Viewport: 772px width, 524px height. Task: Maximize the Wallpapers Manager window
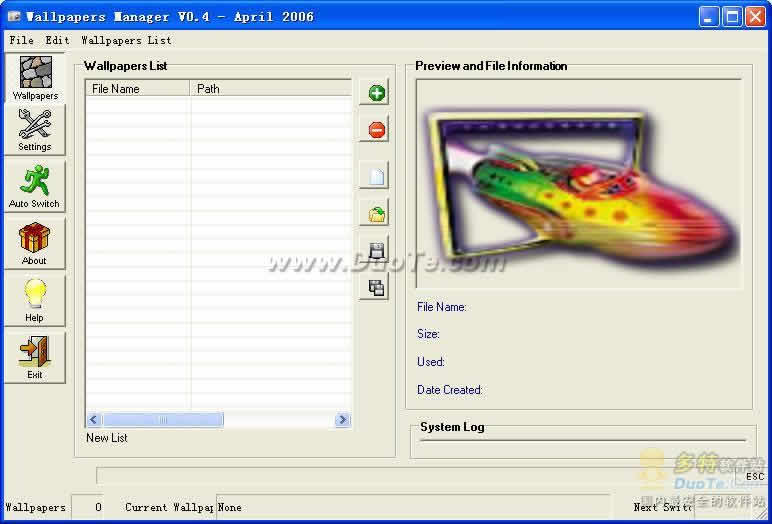[x=732, y=17]
